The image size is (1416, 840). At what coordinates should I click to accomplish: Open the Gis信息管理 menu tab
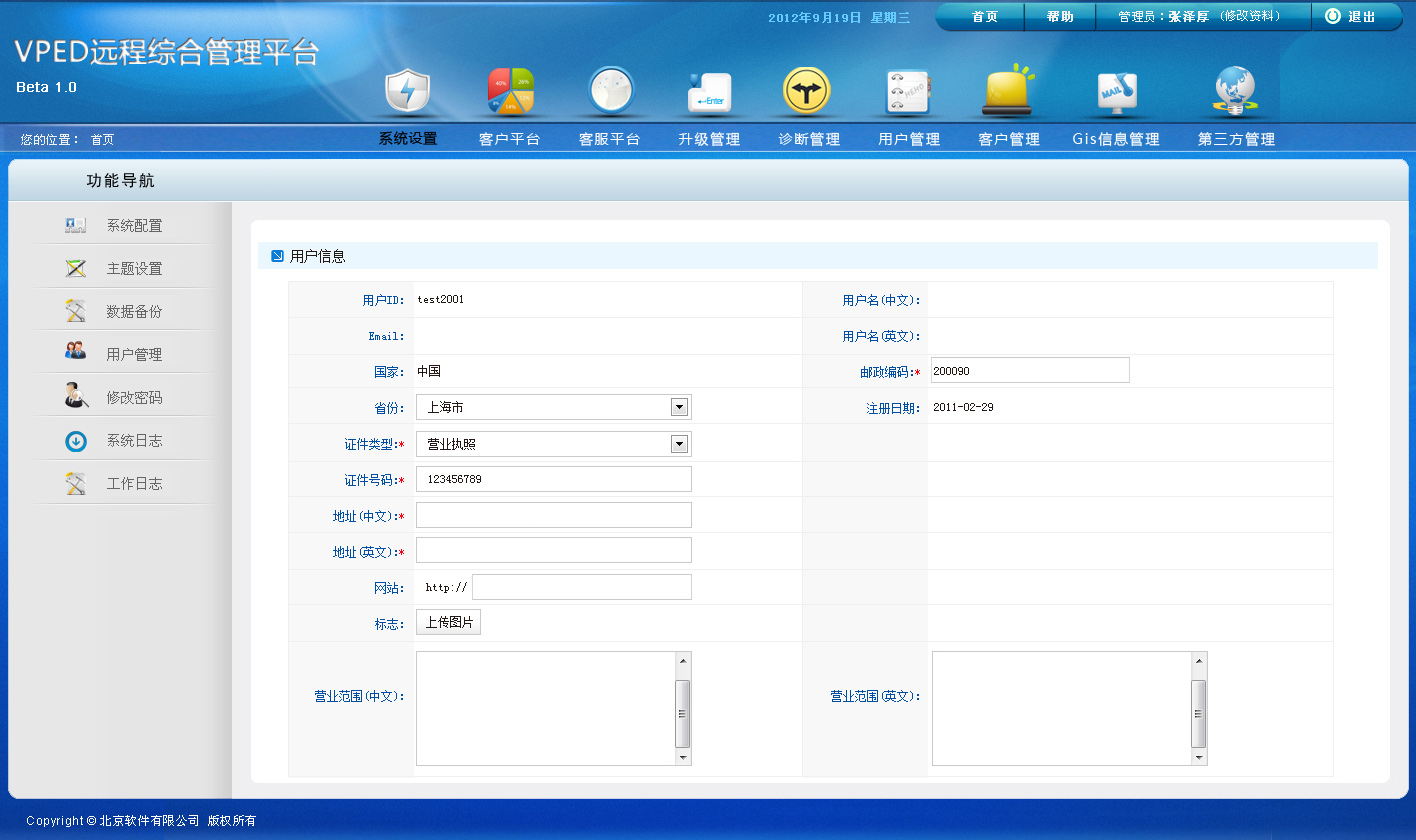pos(1116,139)
